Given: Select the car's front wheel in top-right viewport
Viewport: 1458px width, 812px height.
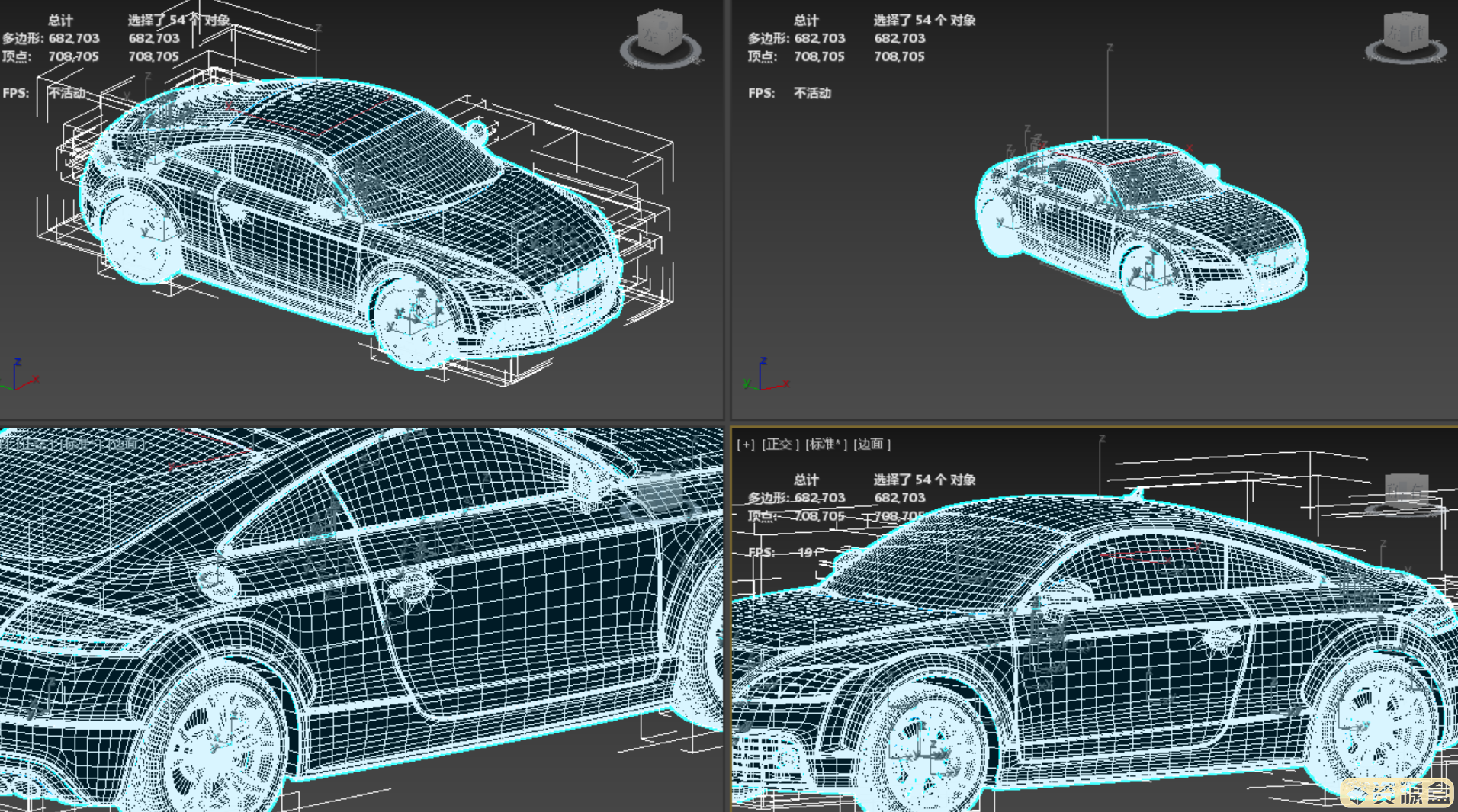Looking at the screenshot, I should click(1150, 279).
